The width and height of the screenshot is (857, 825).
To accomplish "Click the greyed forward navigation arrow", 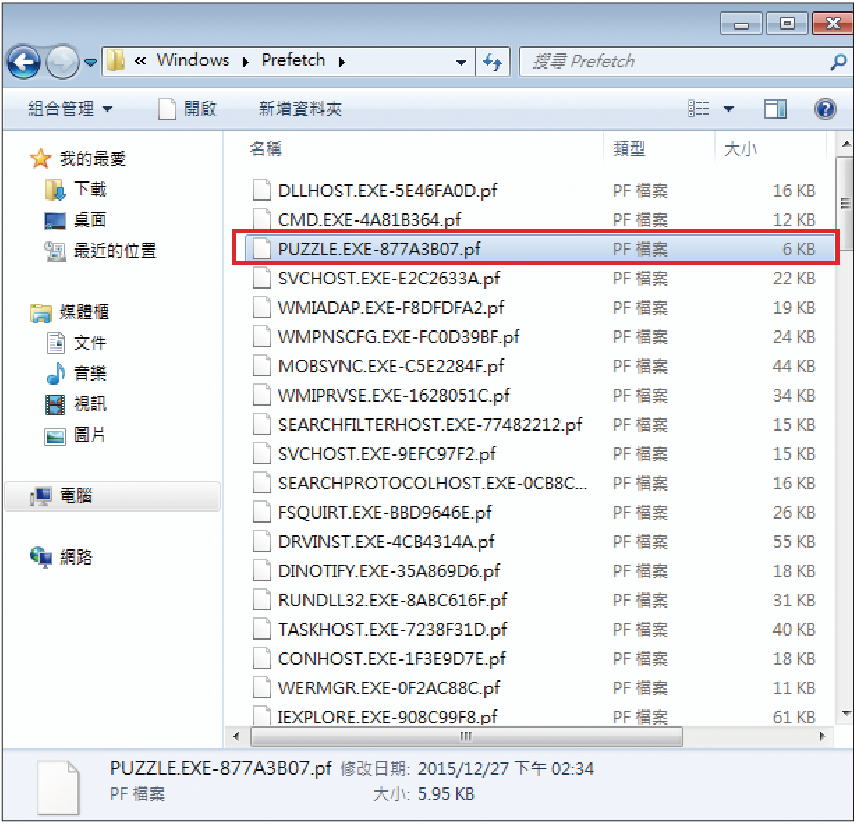I will click(62, 62).
